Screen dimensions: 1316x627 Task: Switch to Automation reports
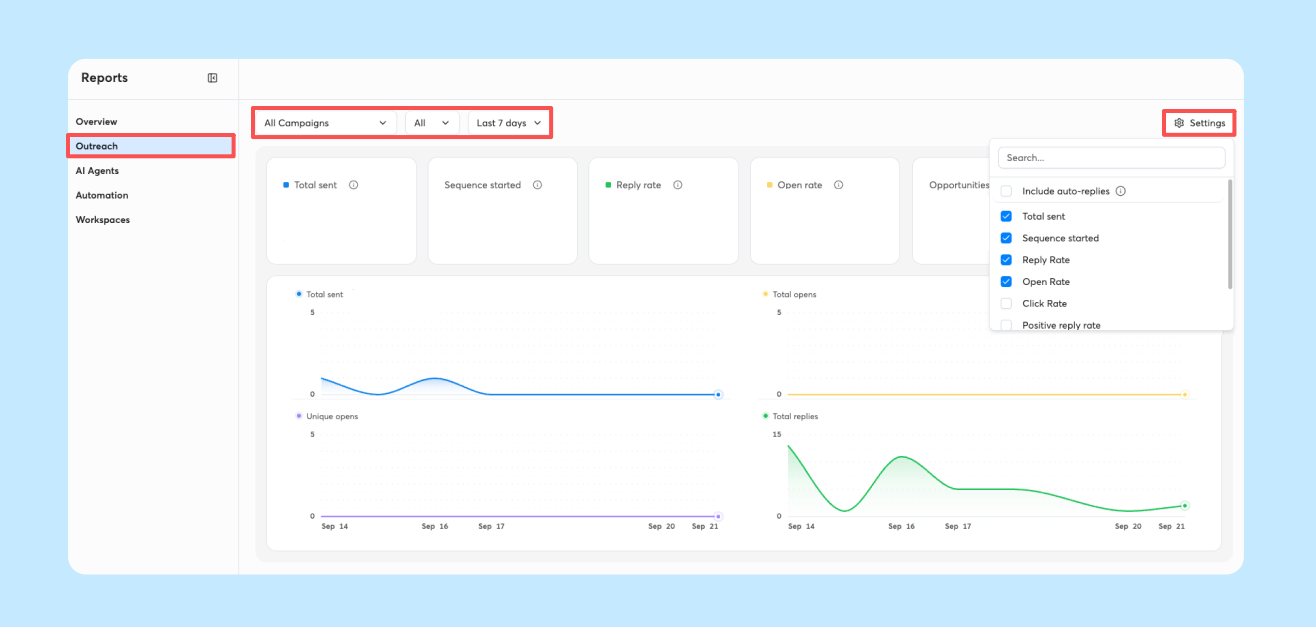point(102,195)
